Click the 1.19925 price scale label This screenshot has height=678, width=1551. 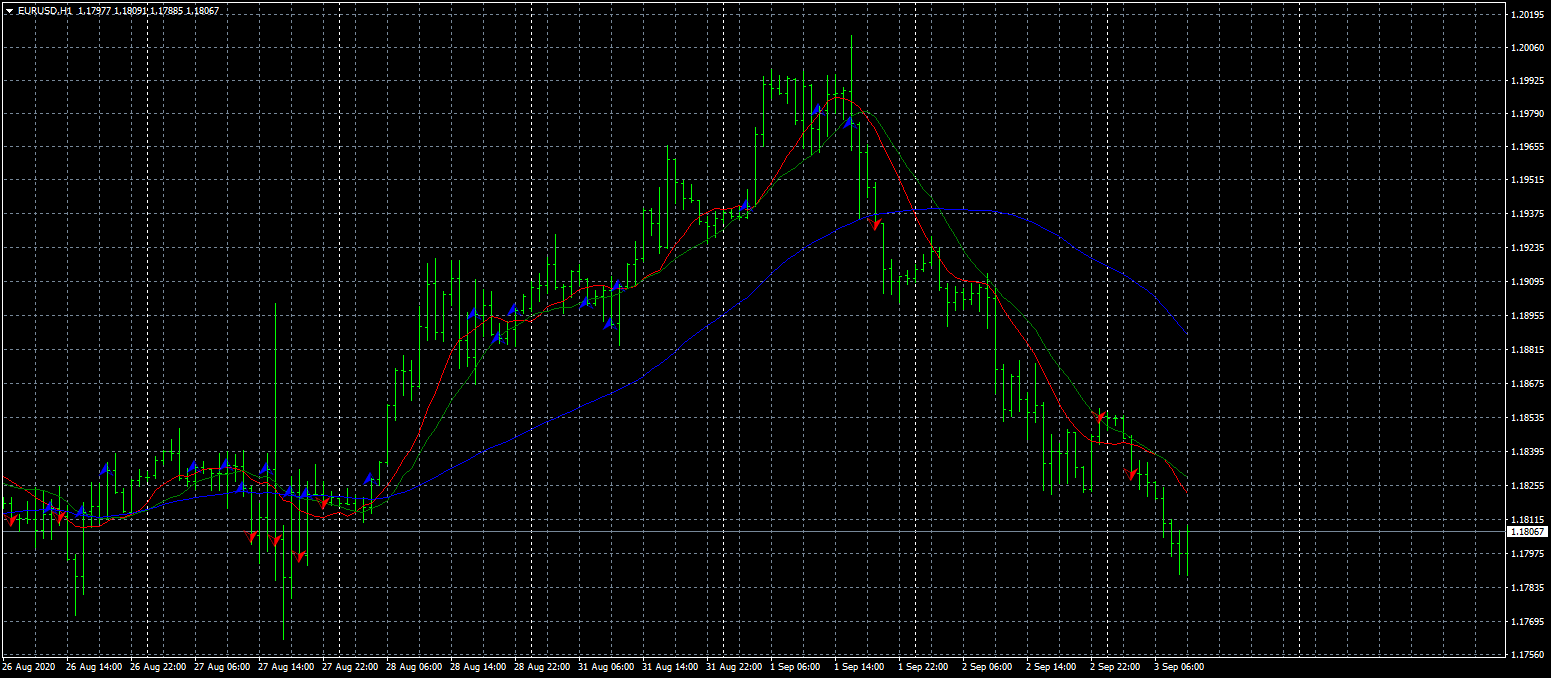tap(1527, 82)
